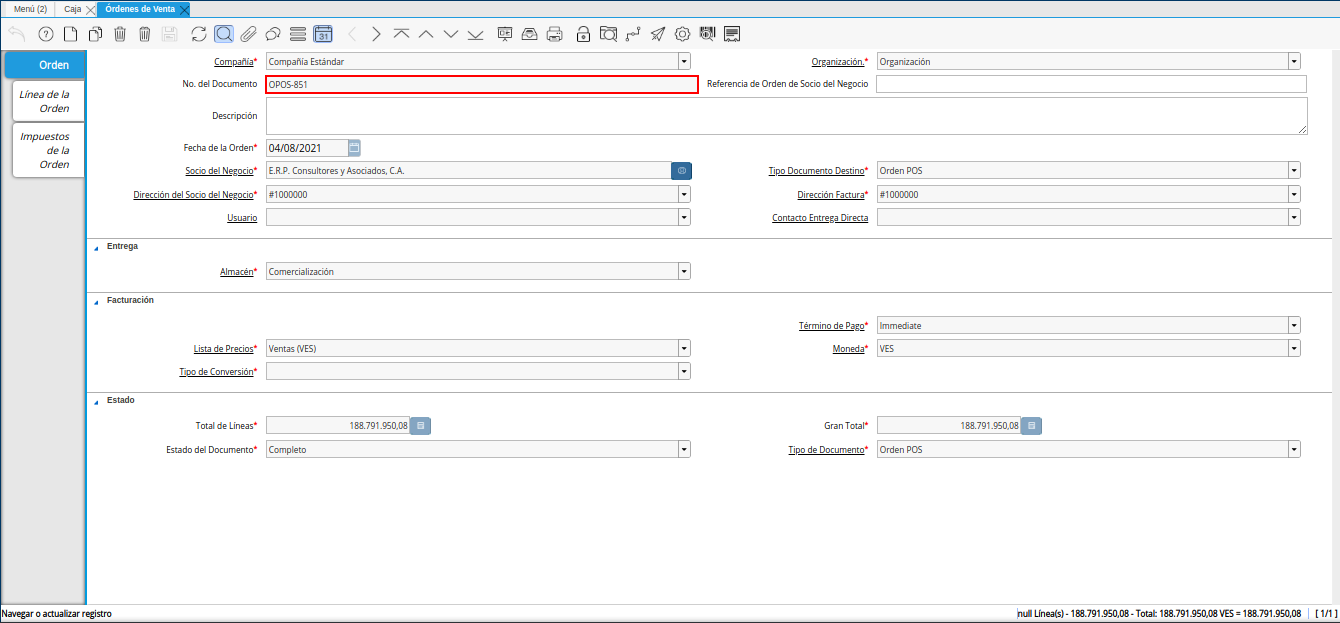Open attachments with the paperclip icon
Image resolution: width=1340 pixels, height=623 pixels.
click(x=248, y=34)
